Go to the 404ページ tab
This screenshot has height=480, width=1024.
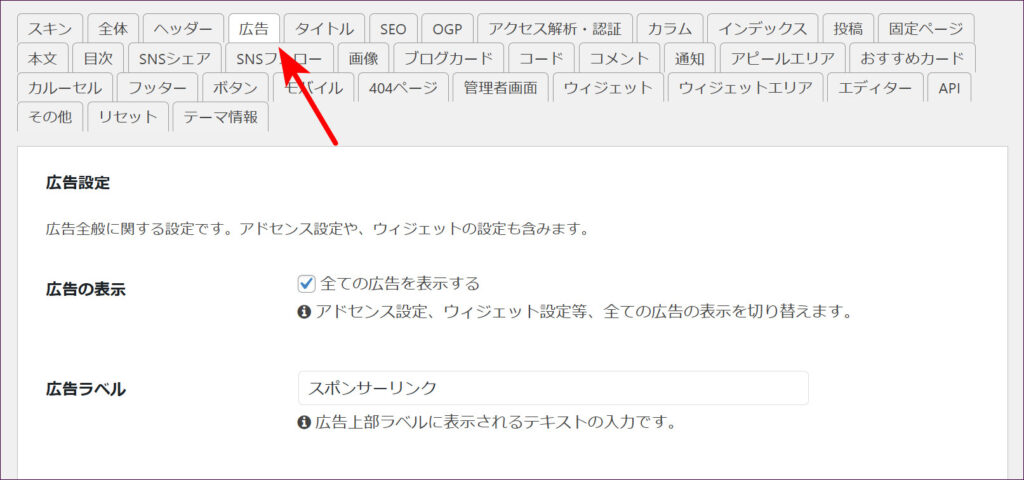(x=402, y=88)
